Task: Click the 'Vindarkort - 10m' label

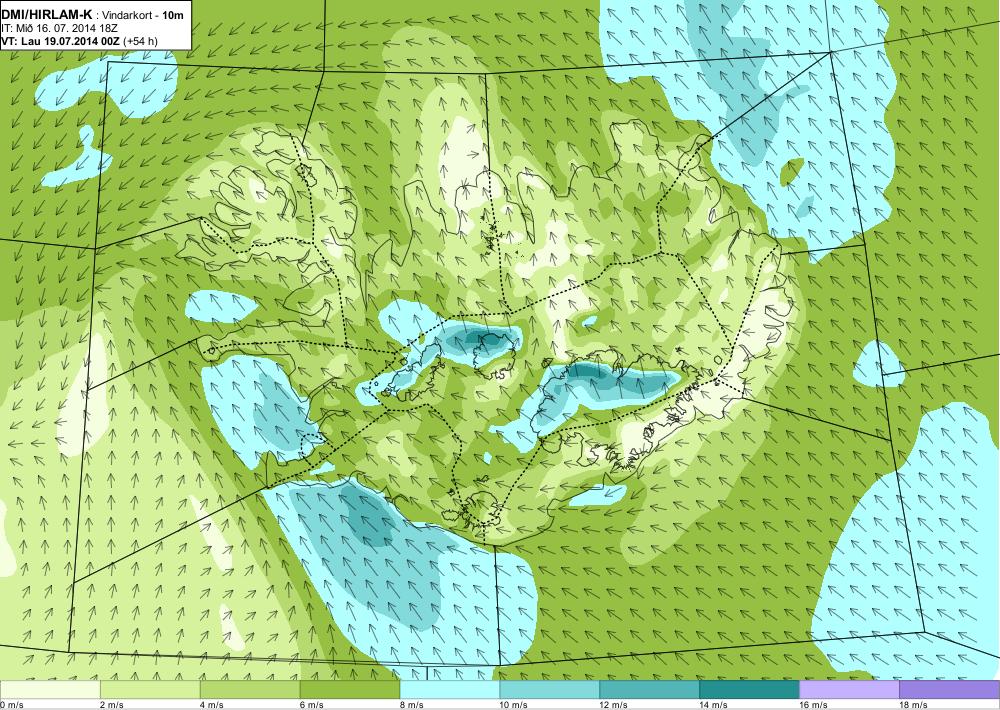Action: click(143, 16)
